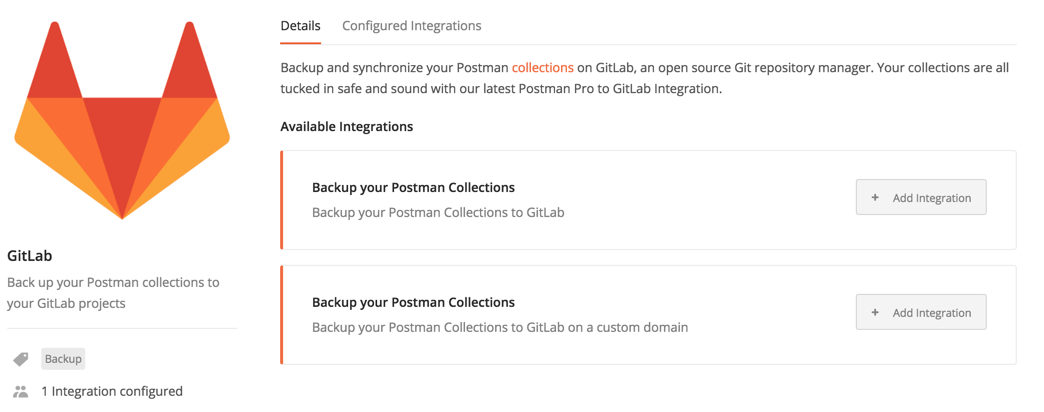
Task: Click the Available Integrations heading
Action: (x=346, y=127)
